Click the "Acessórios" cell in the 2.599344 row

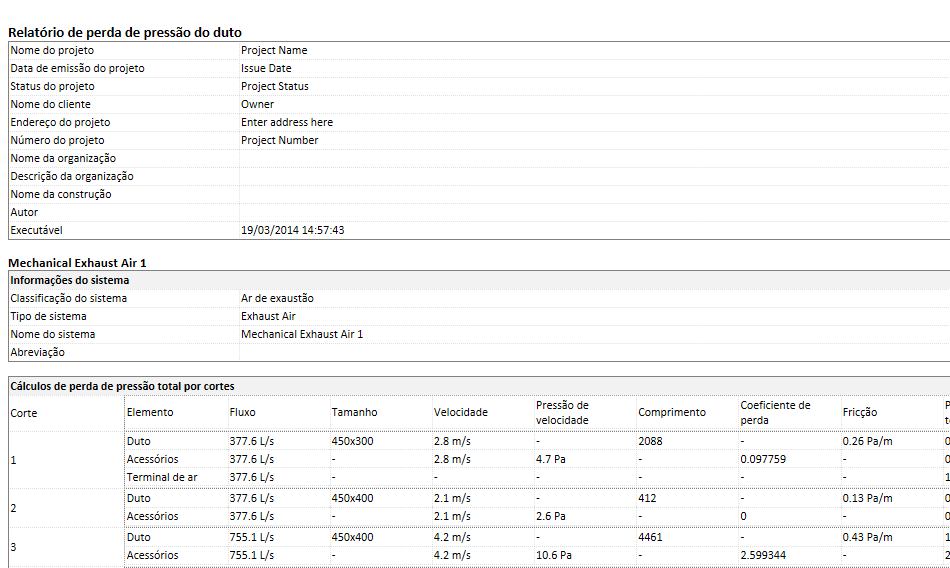(x=153, y=555)
